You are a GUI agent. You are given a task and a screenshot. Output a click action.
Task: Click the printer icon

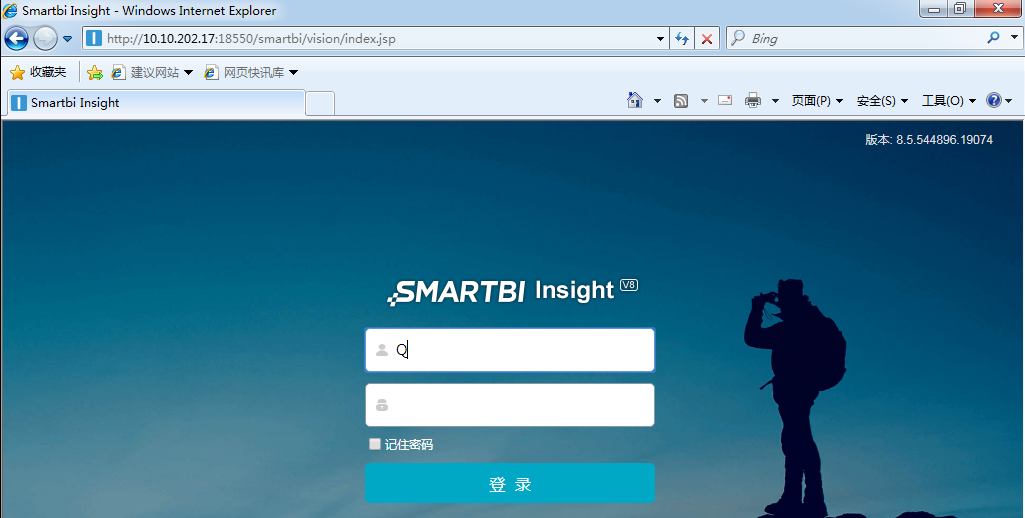[753, 100]
